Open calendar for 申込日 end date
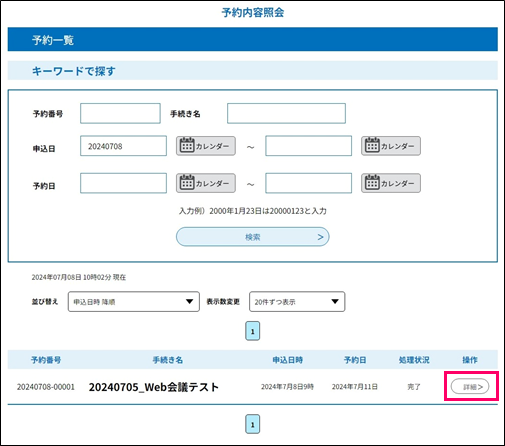 391,146
